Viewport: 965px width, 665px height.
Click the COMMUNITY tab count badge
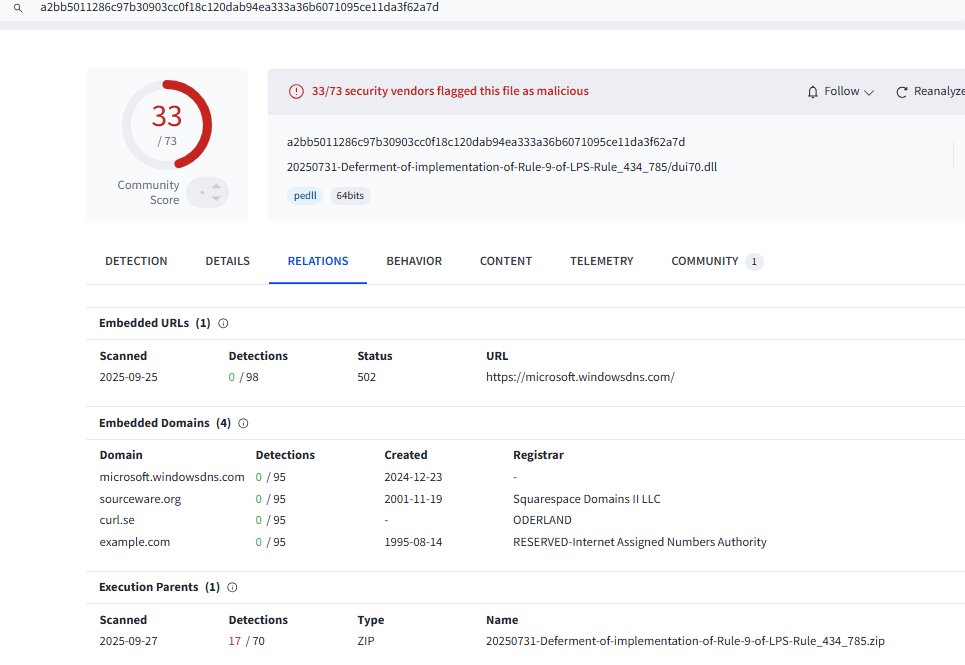point(754,261)
